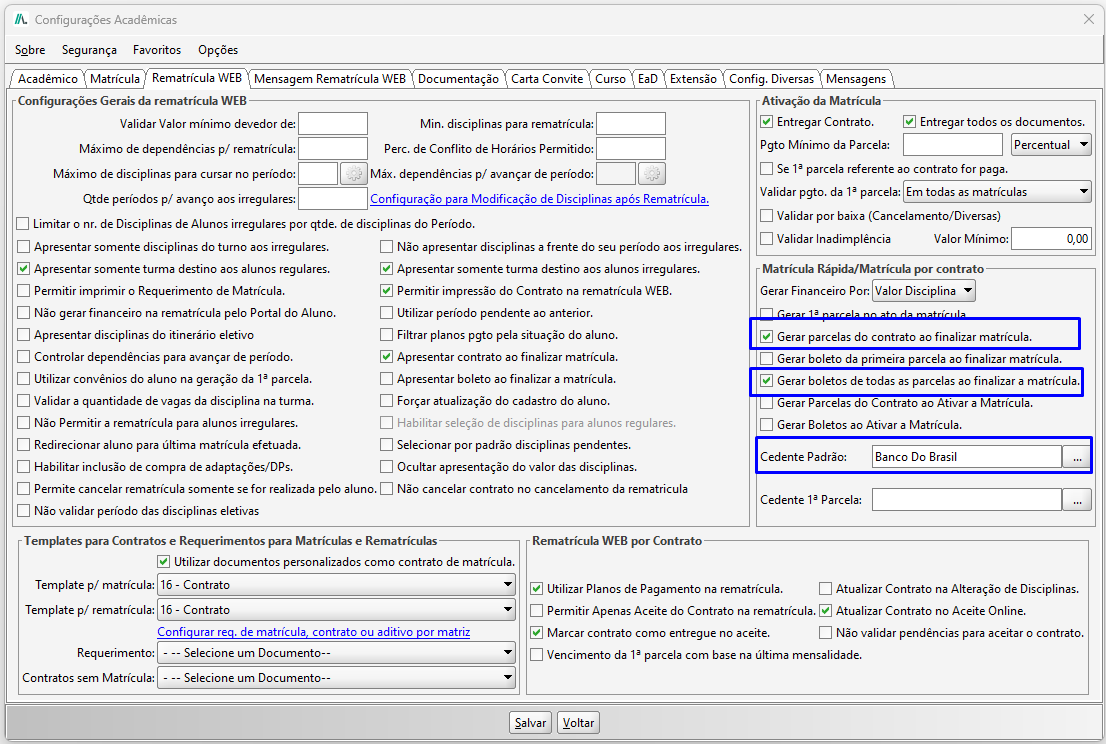Switch to the Curso tab

pyautogui.click(x=610, y=79)
